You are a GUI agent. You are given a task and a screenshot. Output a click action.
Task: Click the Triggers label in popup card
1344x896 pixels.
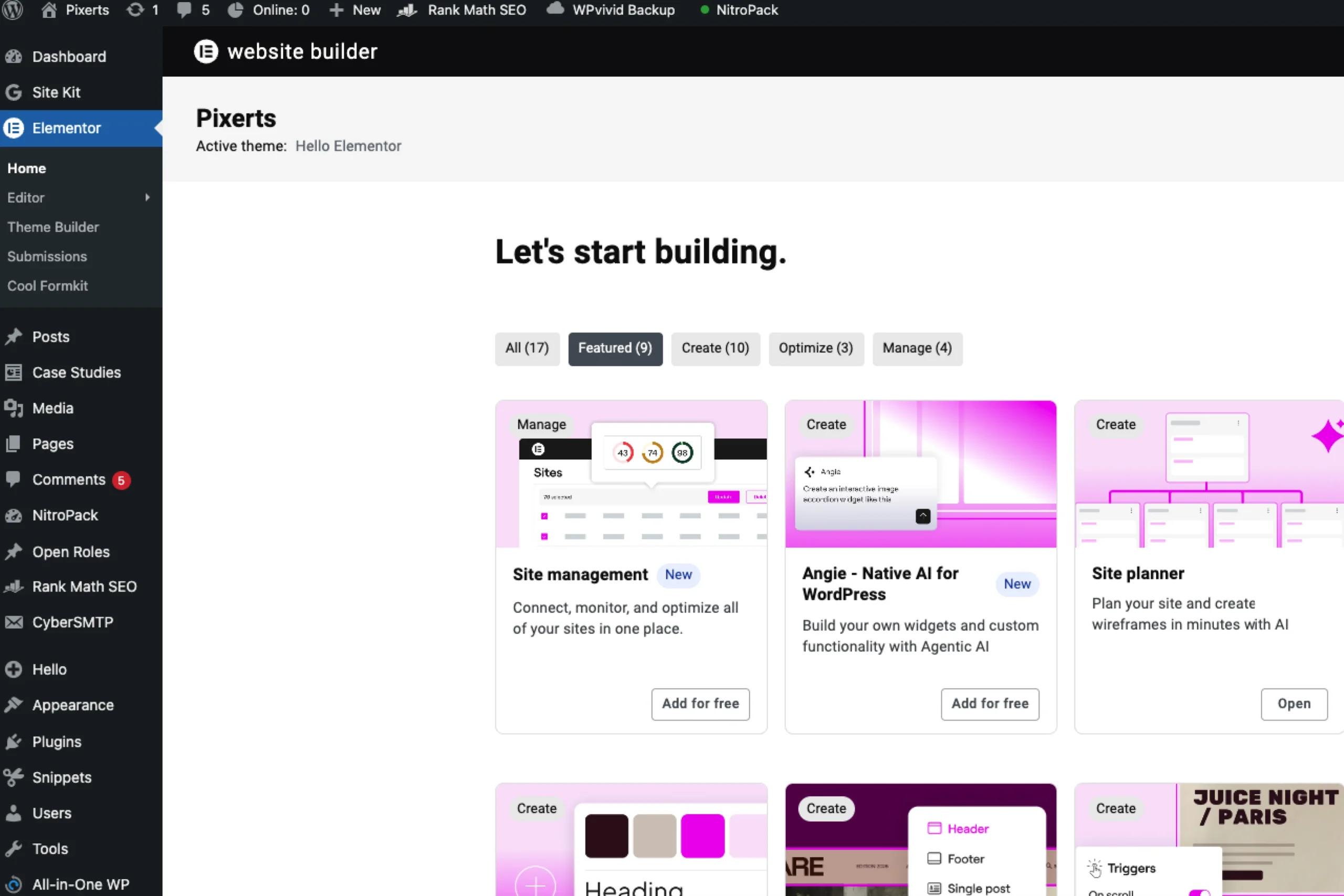[x=1131, y=869]
